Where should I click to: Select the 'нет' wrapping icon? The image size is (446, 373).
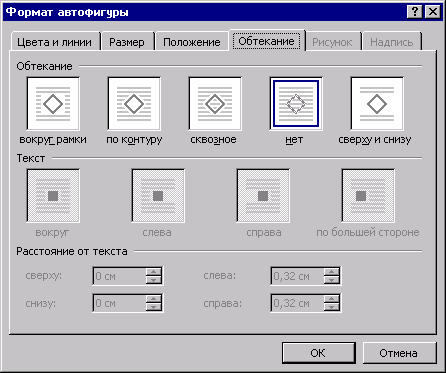296,104
